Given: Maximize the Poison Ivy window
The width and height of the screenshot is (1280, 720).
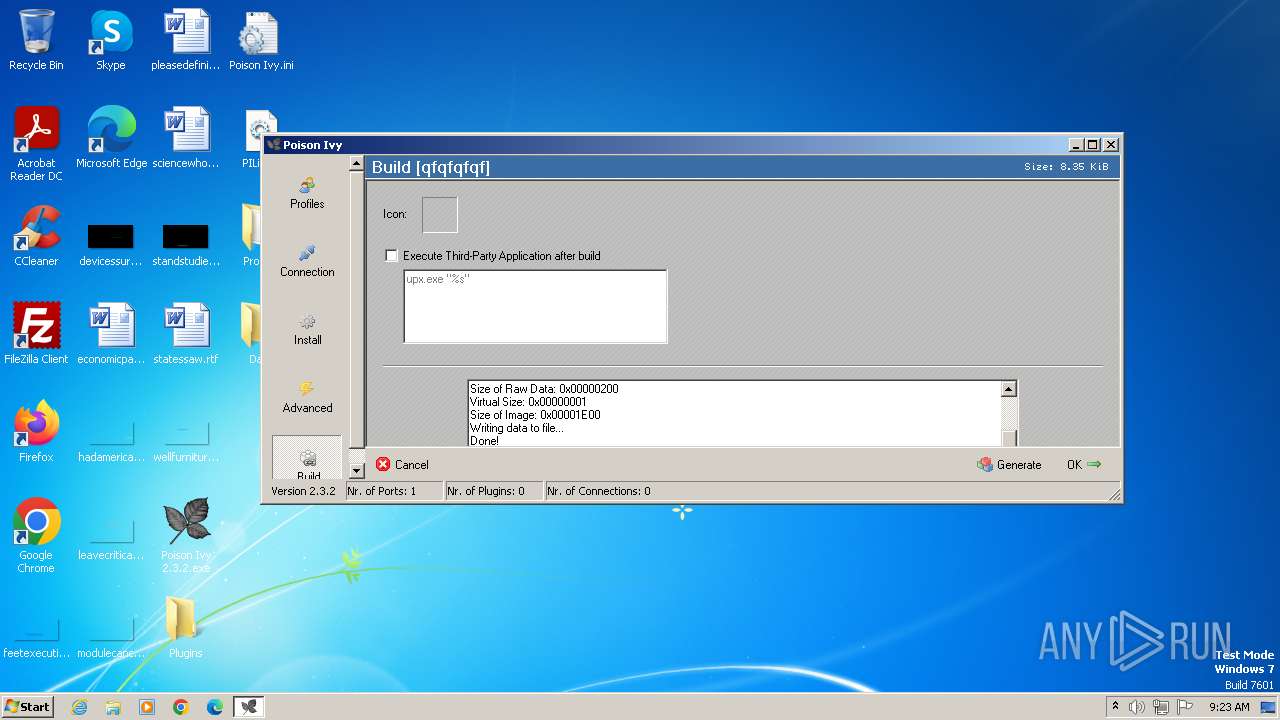Looking at the screenshot, I should [1093, 145].
